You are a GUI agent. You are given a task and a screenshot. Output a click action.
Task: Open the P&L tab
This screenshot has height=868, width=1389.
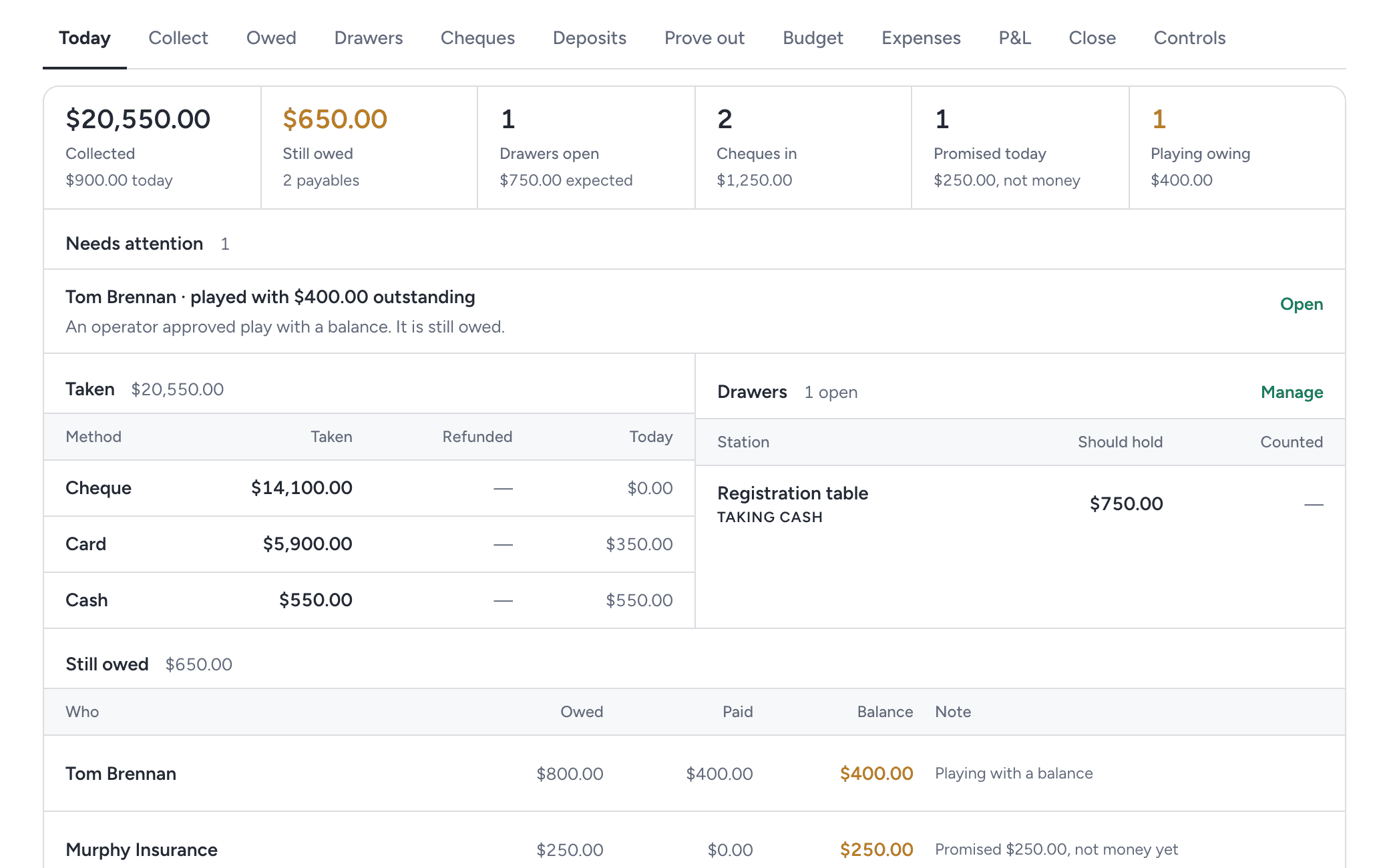tap(1015, 38)
